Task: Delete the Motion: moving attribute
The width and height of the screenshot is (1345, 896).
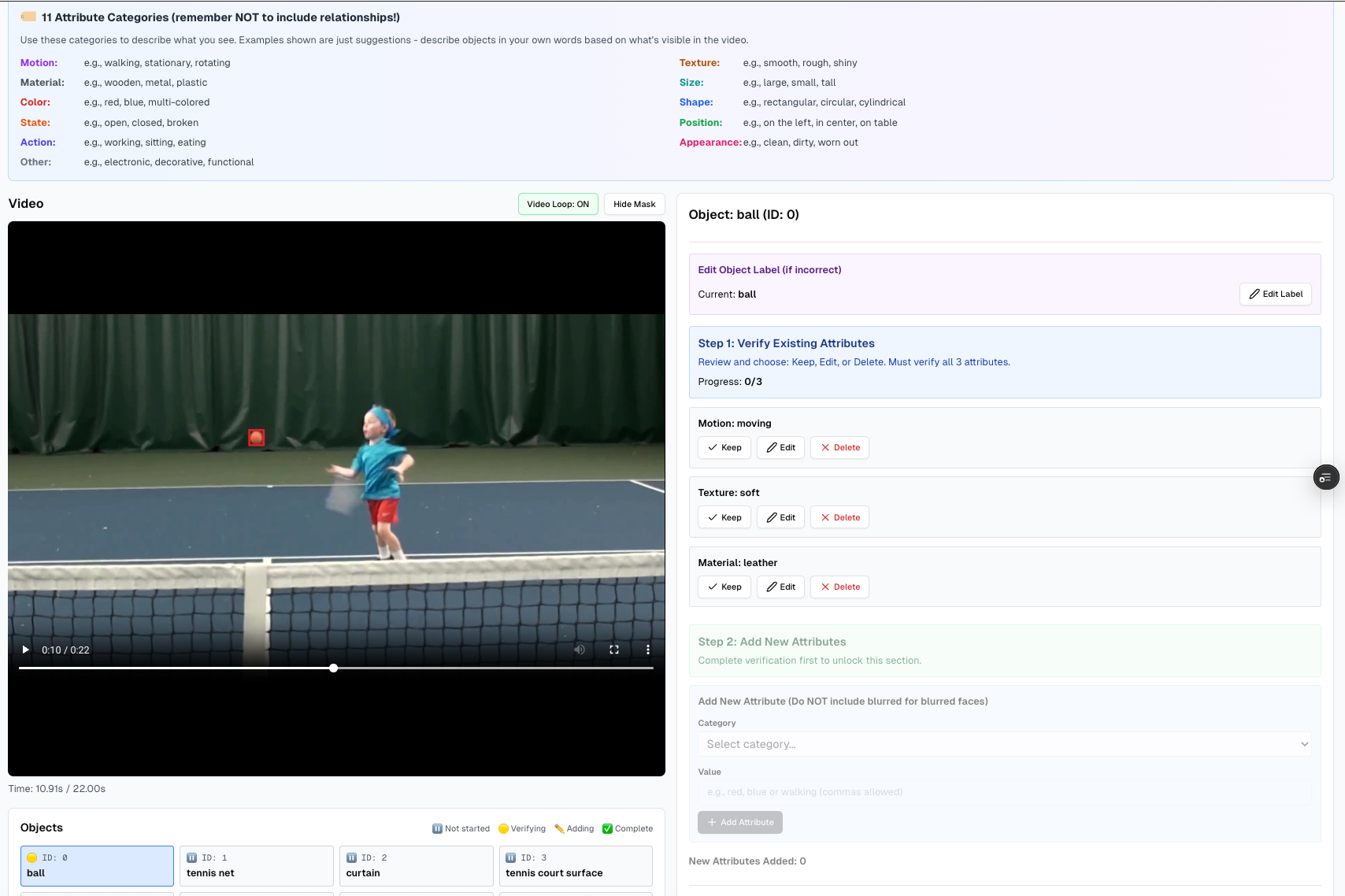Action: click(x=839, y=447)
